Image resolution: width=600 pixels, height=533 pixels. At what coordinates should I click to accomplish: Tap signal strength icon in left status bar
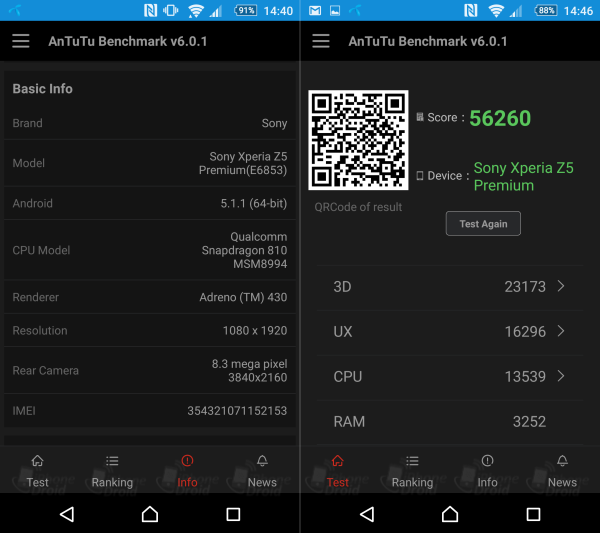(x=216, y=11)
